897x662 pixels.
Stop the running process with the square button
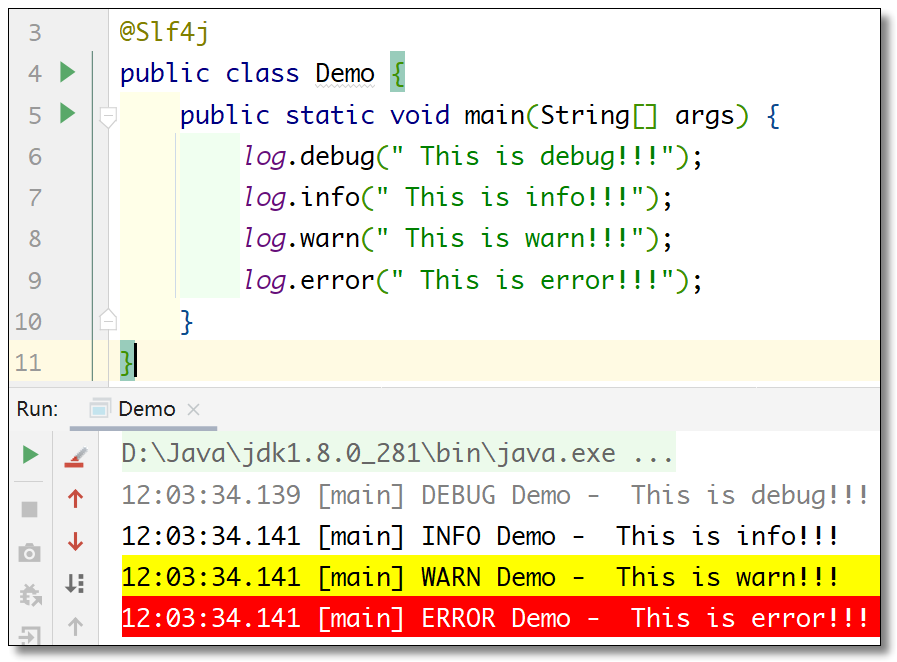[x=30, y=509]
